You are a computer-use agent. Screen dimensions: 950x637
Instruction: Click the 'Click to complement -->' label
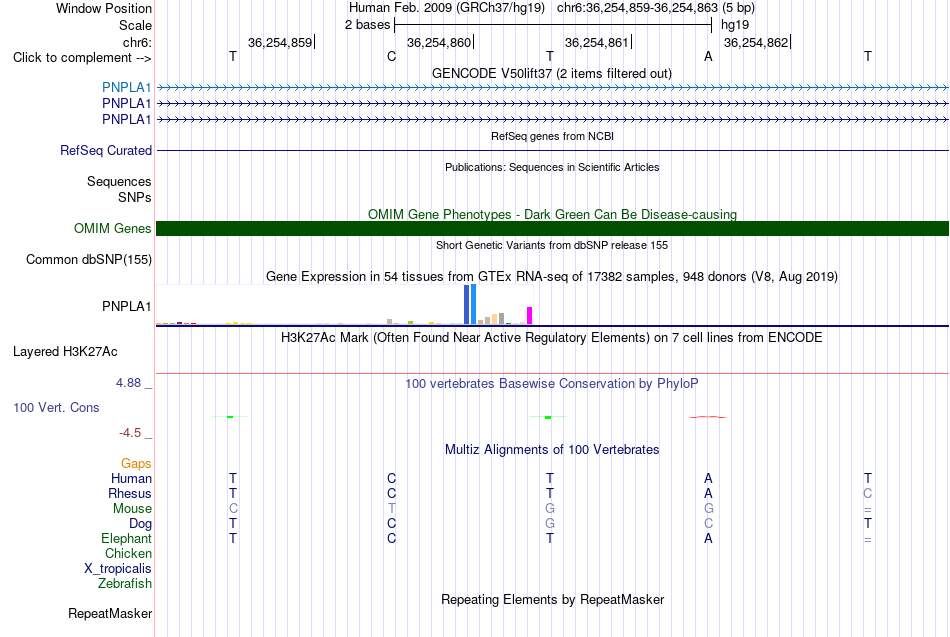tap(82, 58)
